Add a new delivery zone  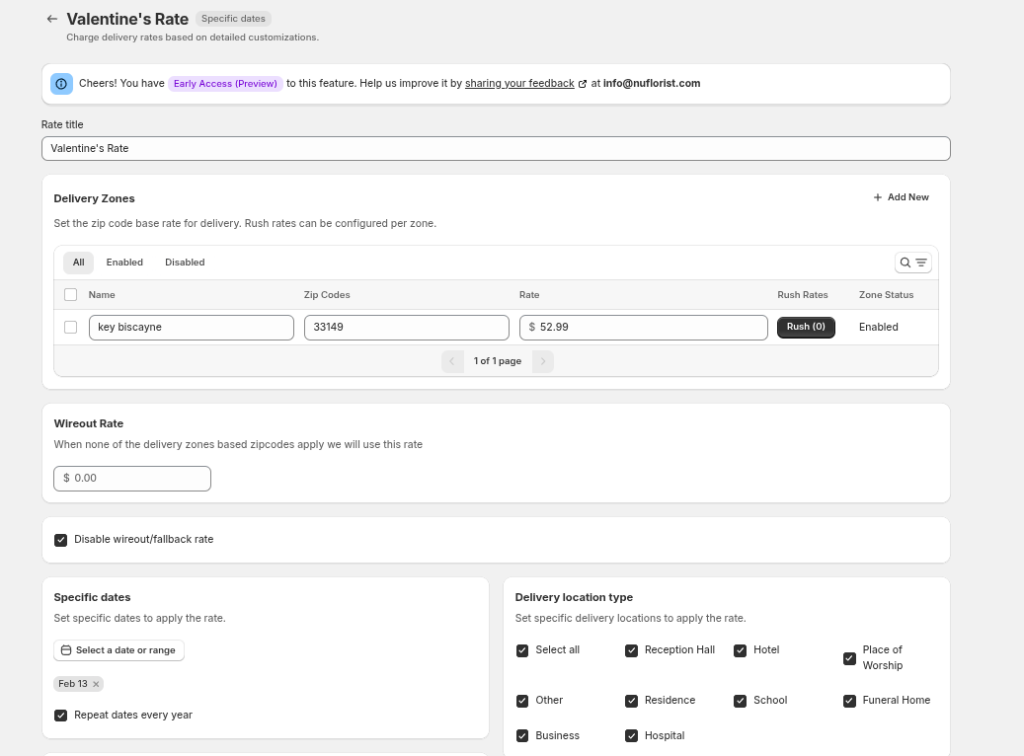[x=900, y=198]
